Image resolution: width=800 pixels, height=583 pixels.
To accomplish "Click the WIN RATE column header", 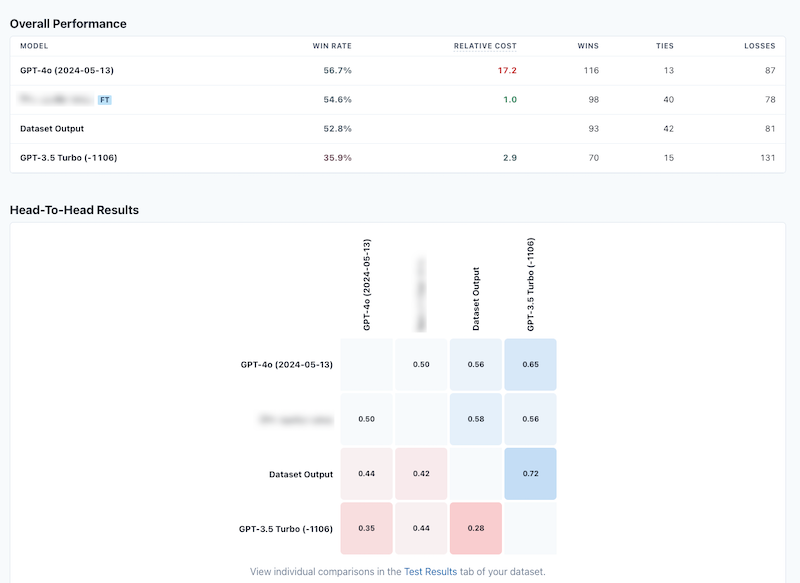I will [334, 46].
